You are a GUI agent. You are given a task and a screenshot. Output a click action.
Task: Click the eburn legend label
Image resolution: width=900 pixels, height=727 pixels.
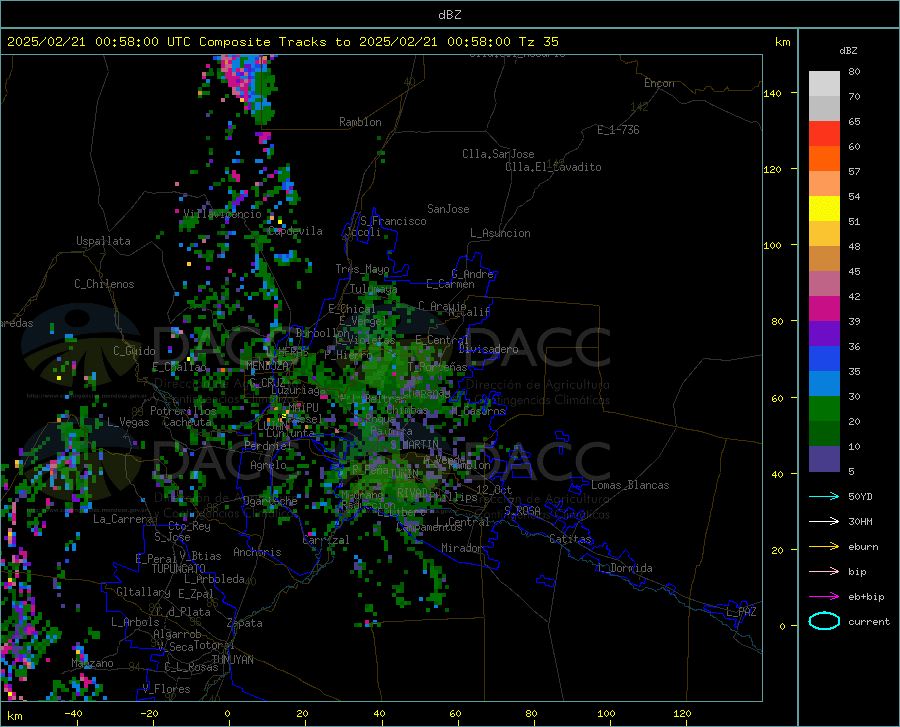click(x=863, y=547)
